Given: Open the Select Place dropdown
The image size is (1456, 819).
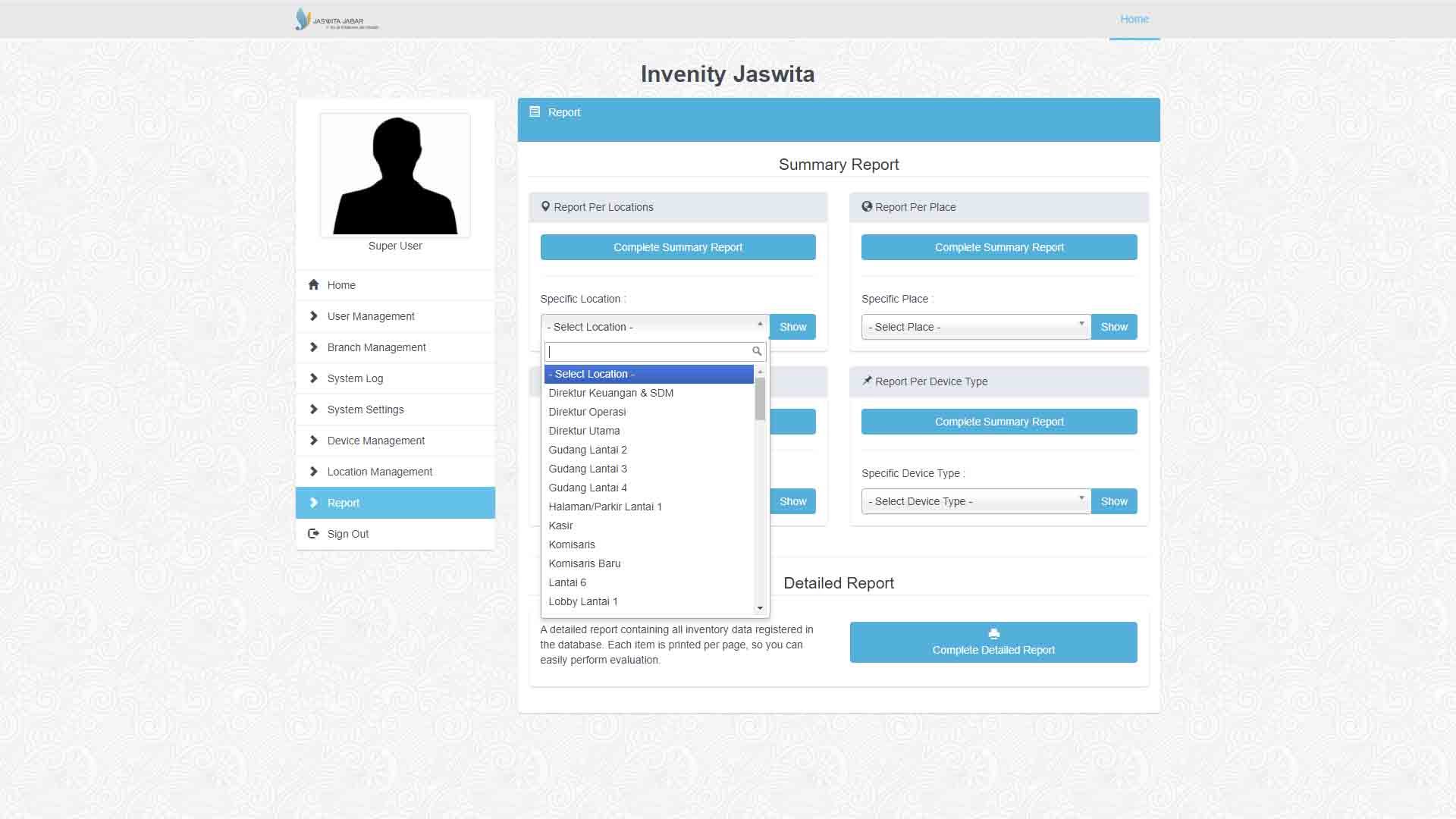Looking at the screenshot, I should pos(976,327).
